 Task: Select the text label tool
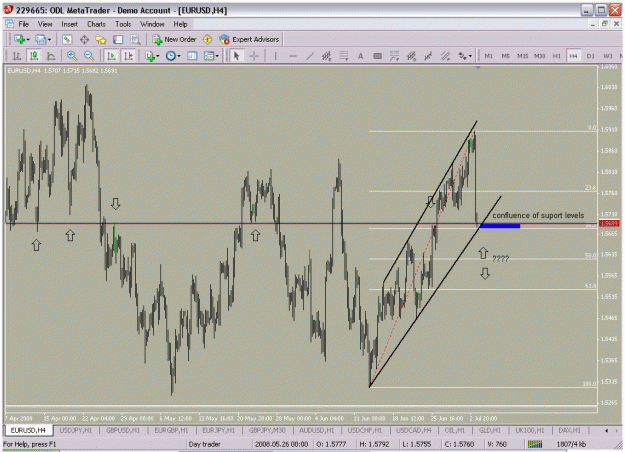click(377, 56)
